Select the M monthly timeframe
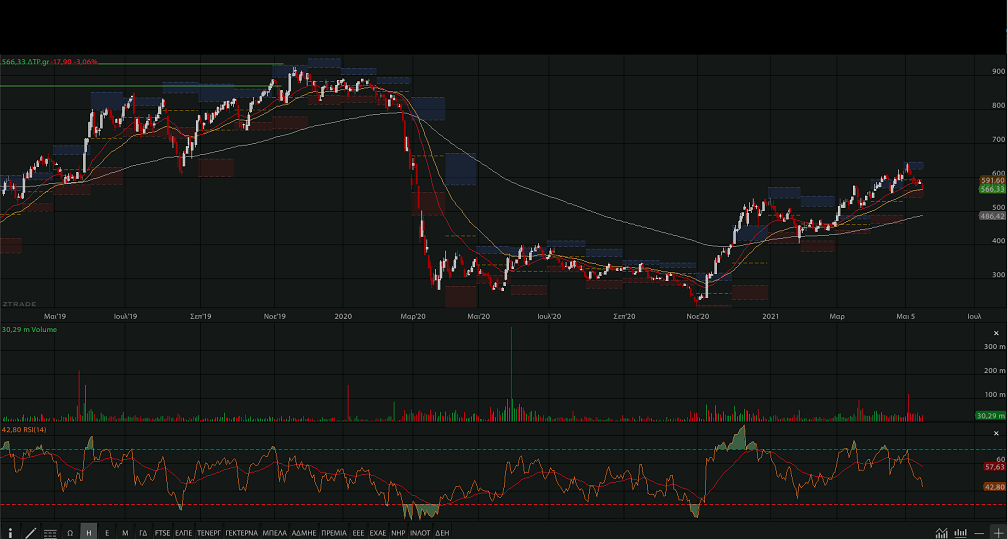 tap(125, 533)
